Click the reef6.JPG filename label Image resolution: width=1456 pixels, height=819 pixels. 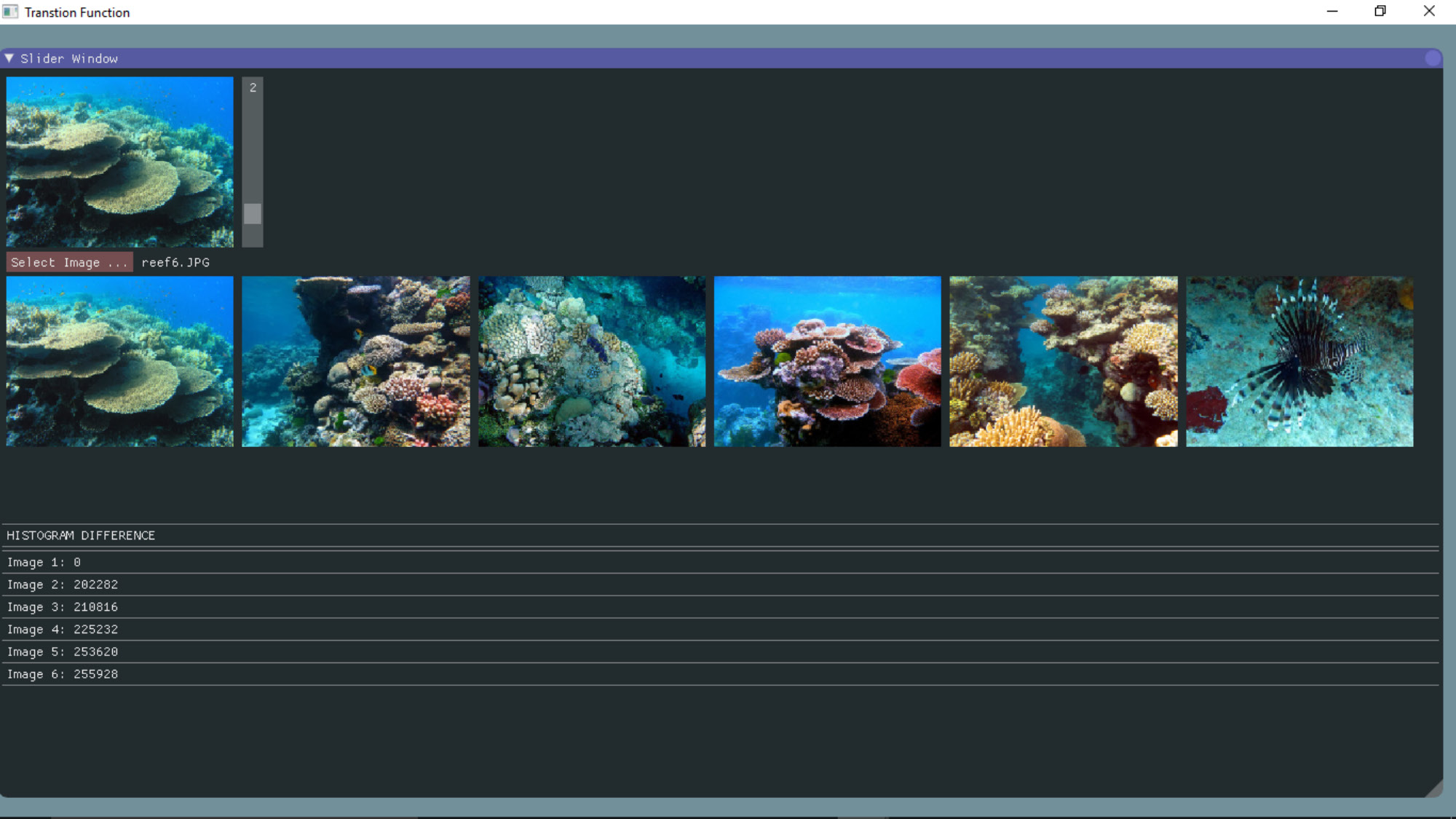(x=175, y=262)
